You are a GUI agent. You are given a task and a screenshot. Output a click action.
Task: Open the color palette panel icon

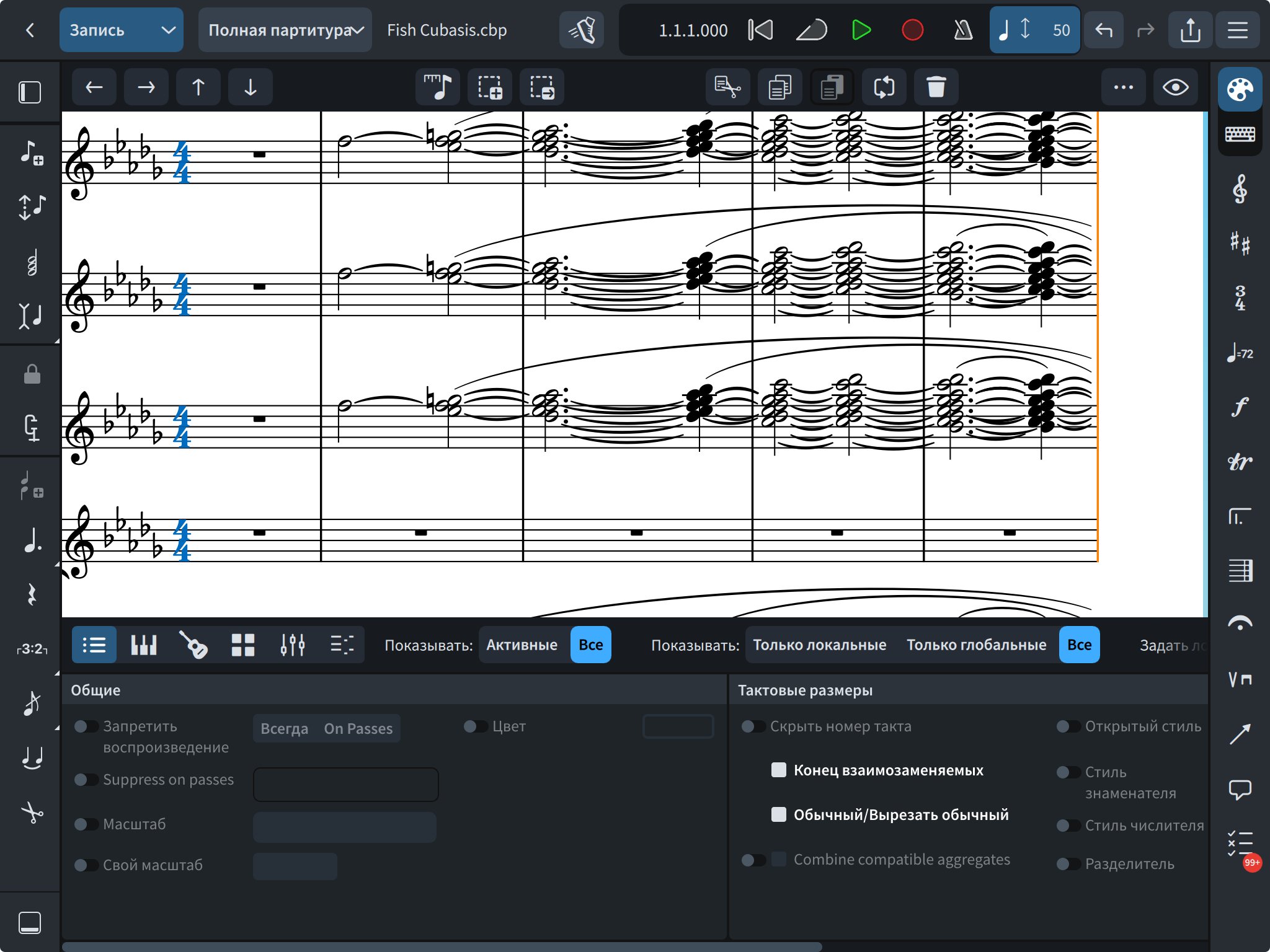1240,90
